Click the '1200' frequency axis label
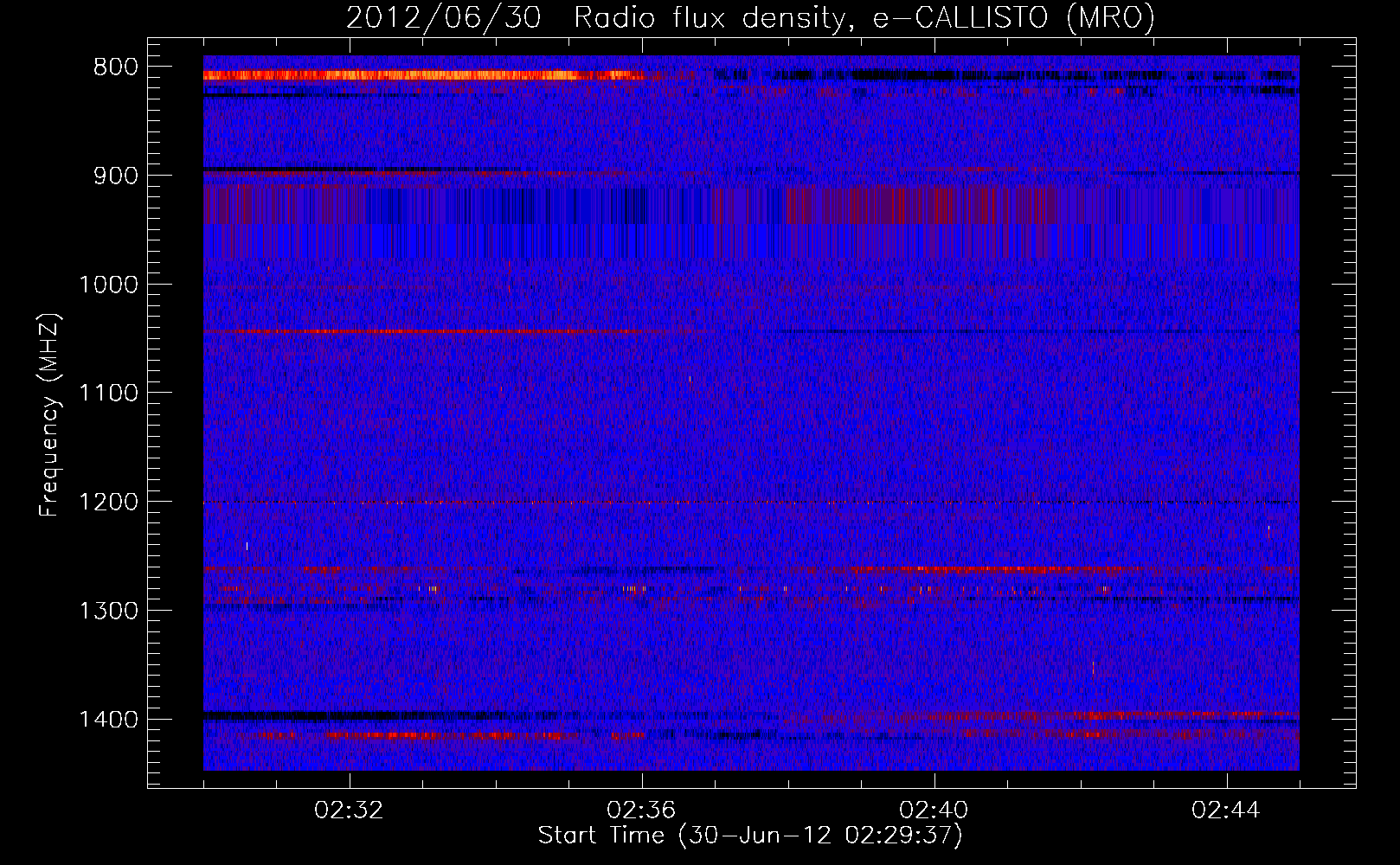 click(x=108, y=503)
